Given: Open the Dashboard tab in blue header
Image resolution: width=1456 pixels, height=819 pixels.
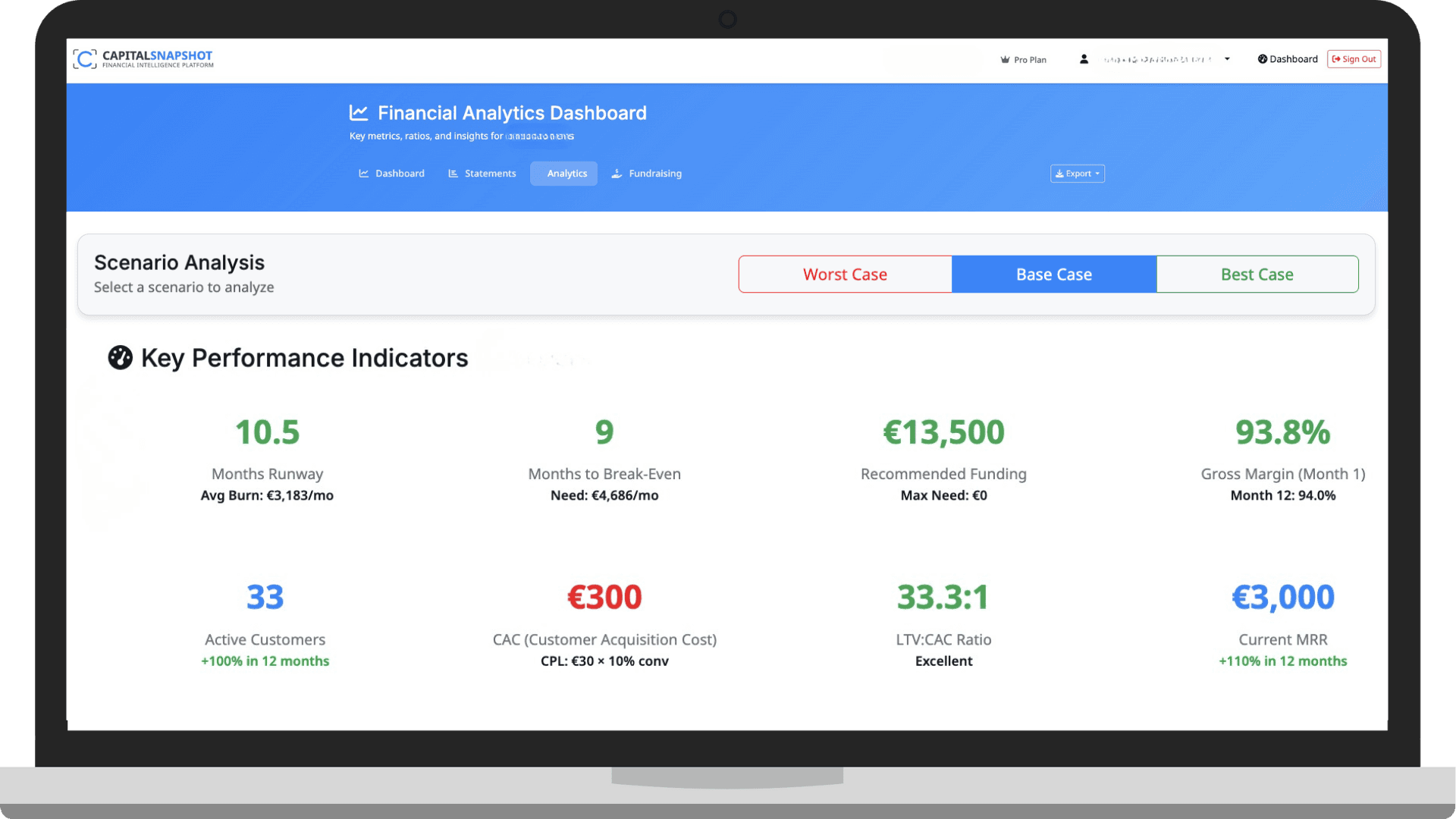Looking at the screenshot, I should (392, 174).
